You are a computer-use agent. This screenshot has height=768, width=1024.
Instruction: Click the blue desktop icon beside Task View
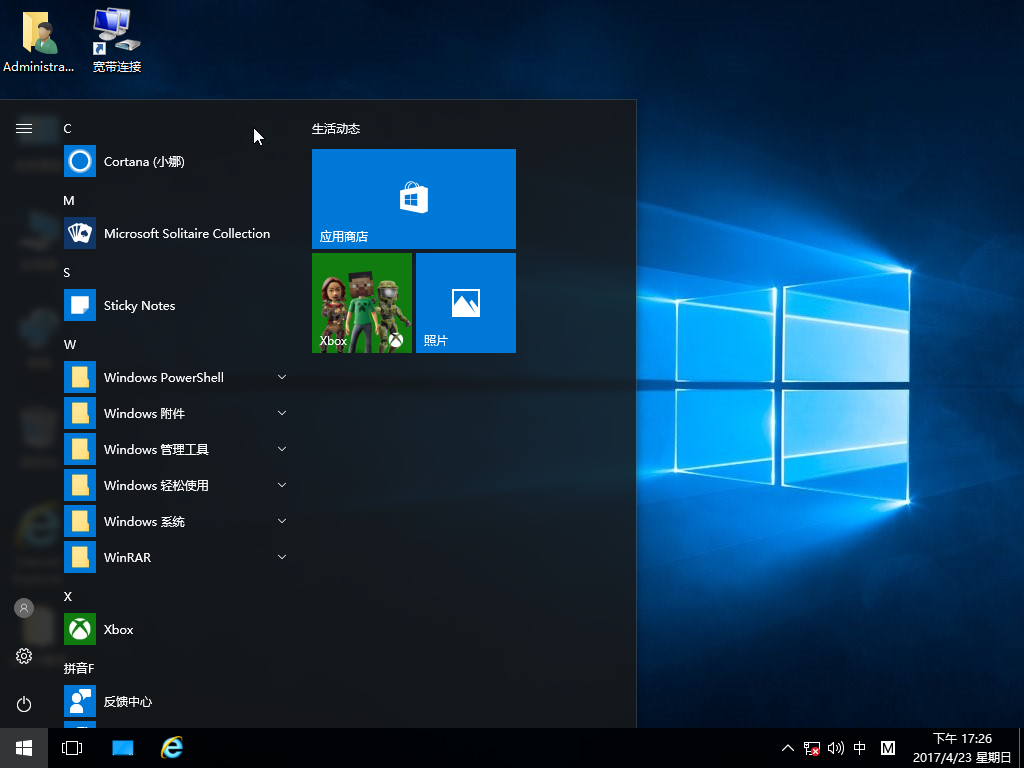(x=122, y=748)
